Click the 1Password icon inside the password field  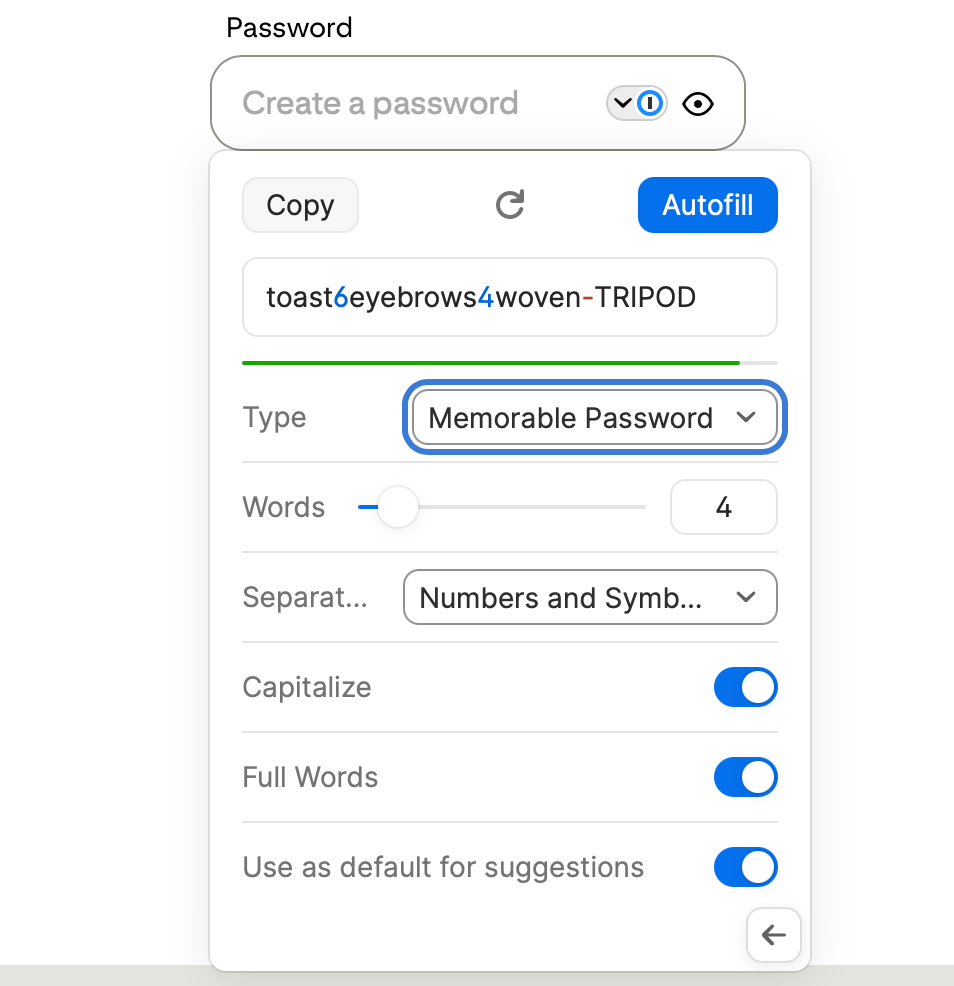[x=651, y=103]
